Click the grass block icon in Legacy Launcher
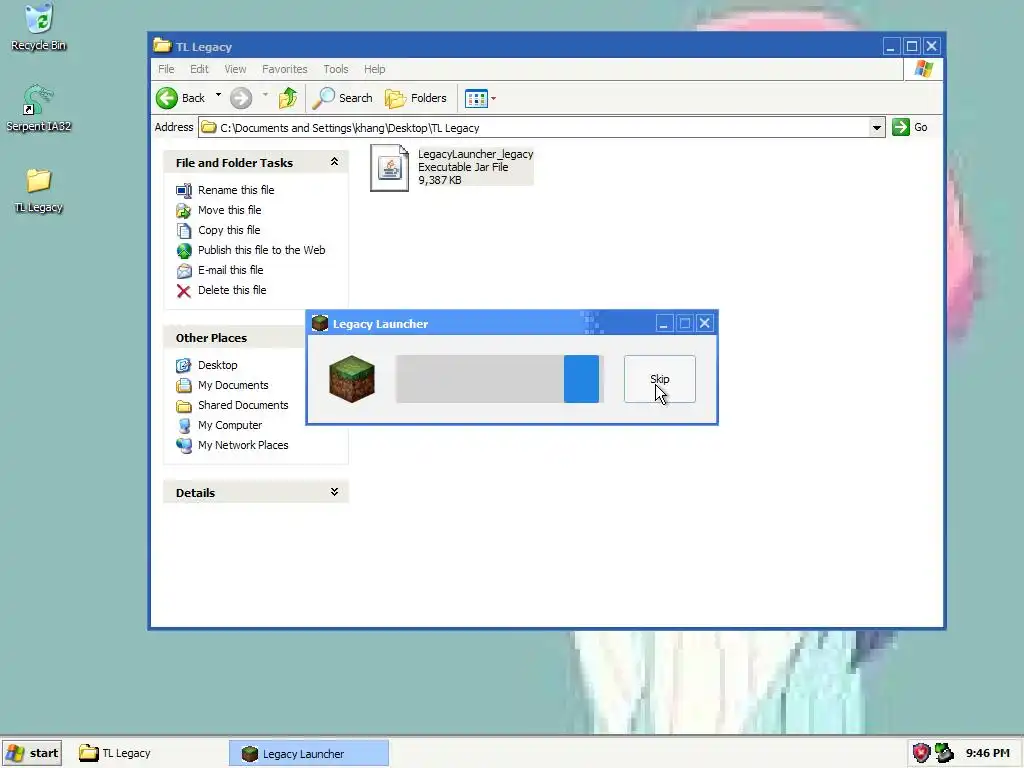 click(x=352, y=379)
